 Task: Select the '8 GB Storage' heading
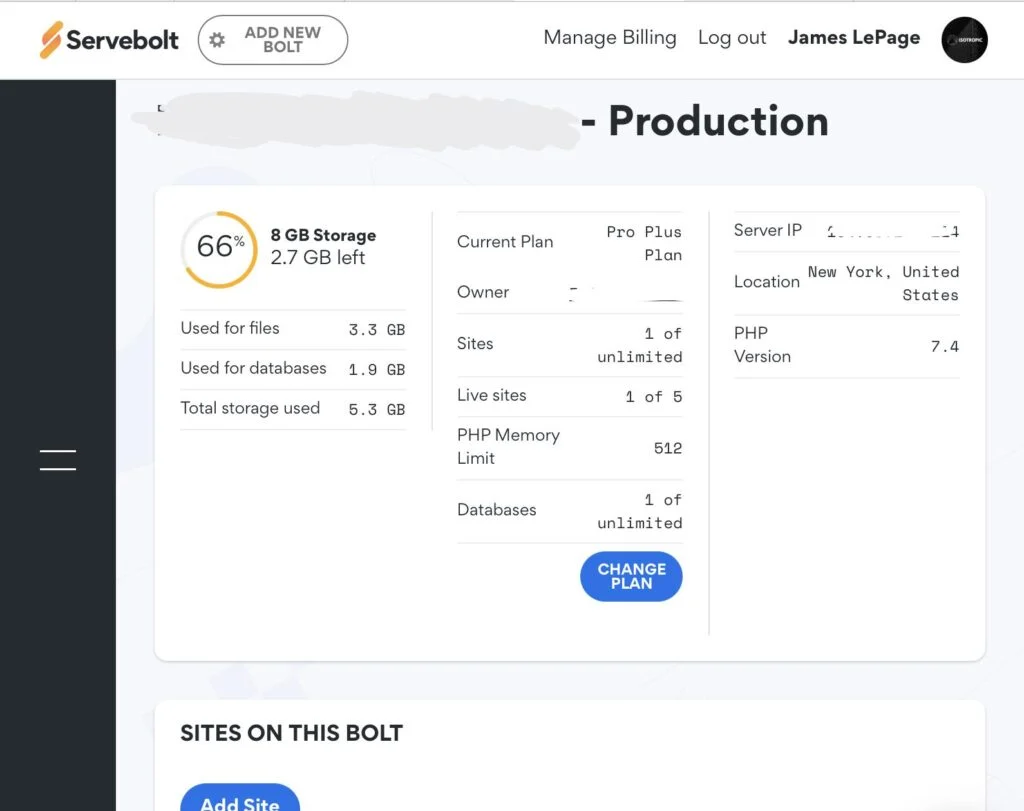point(323,235)
